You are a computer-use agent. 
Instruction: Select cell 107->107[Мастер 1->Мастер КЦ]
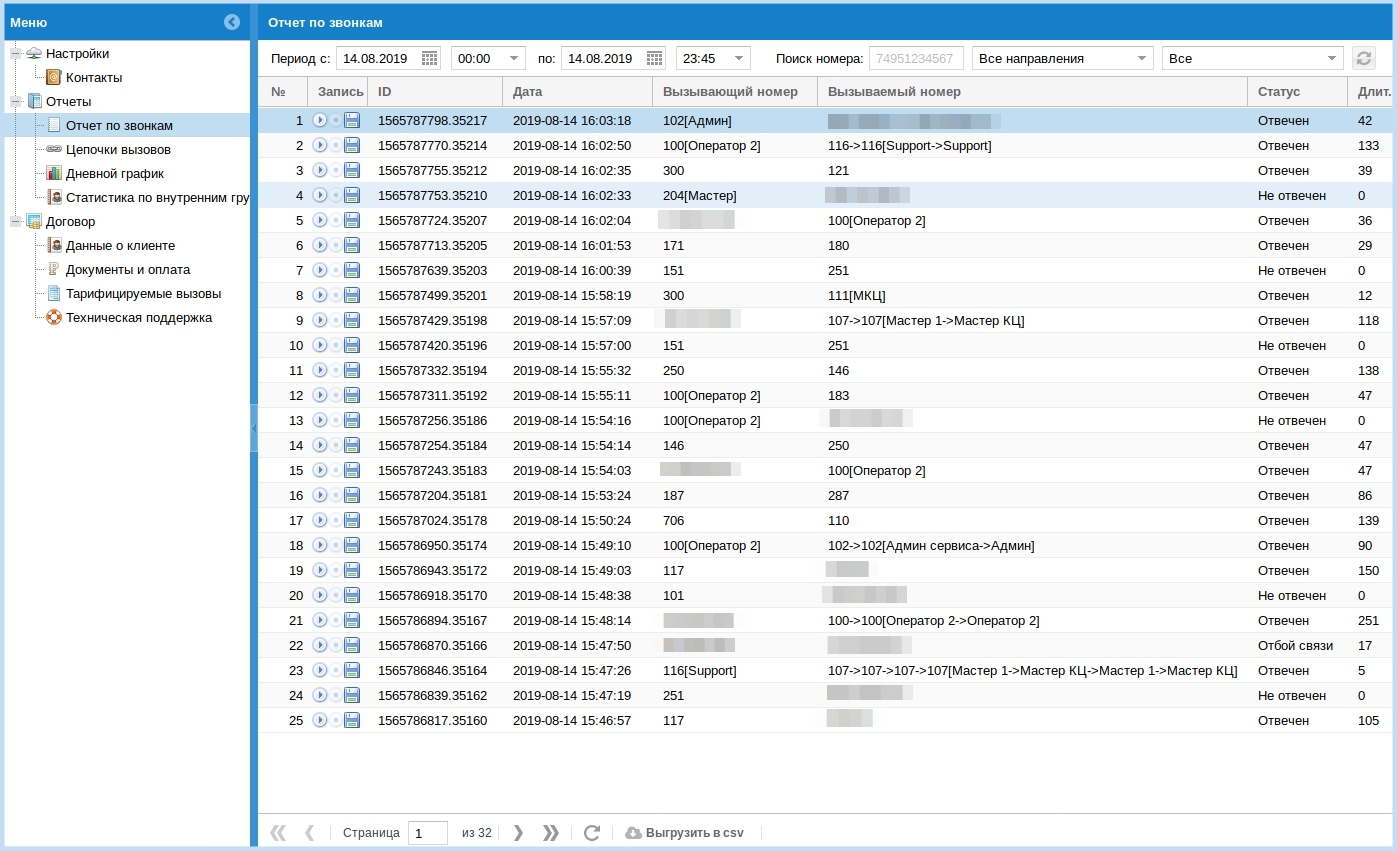pyautogui.click(x=926, y=320)
